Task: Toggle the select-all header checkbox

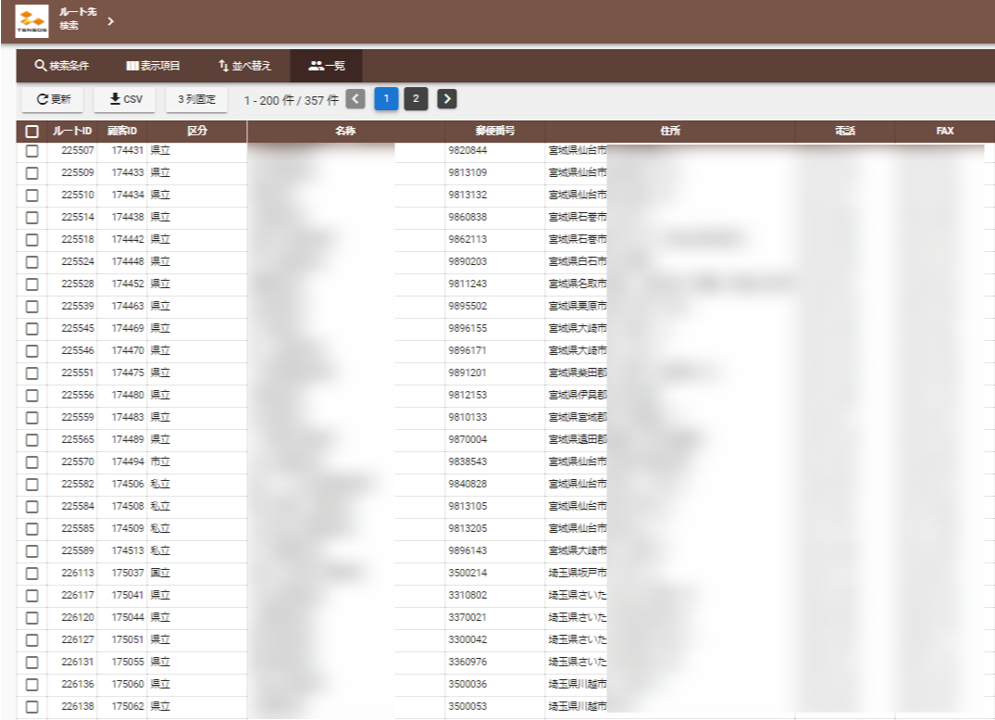Action: pos(32,131)
